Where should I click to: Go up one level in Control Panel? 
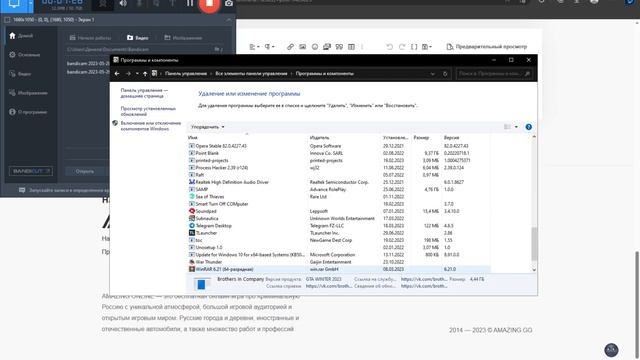click(145, 74)
